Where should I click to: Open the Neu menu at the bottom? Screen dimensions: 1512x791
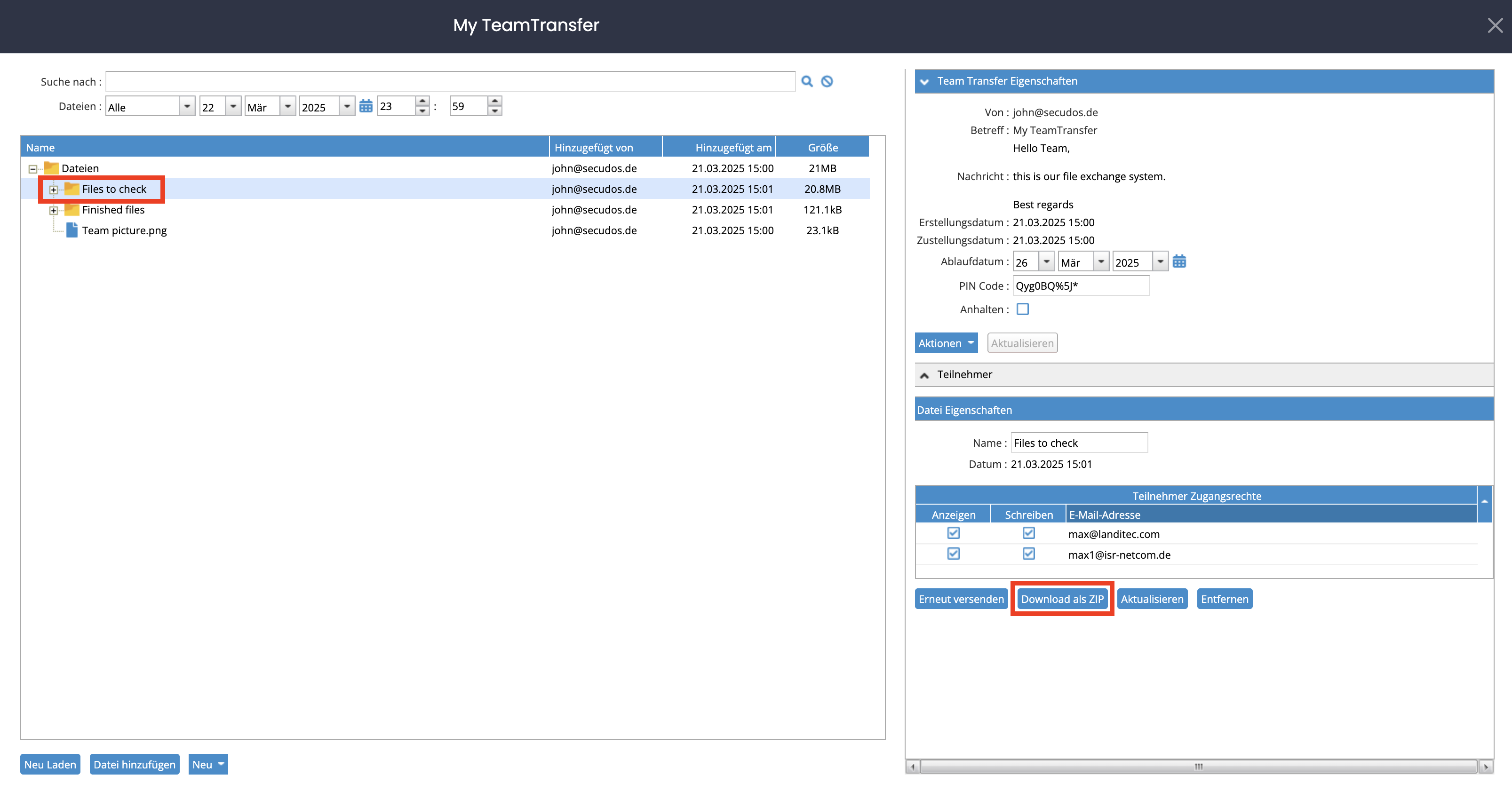208,764
